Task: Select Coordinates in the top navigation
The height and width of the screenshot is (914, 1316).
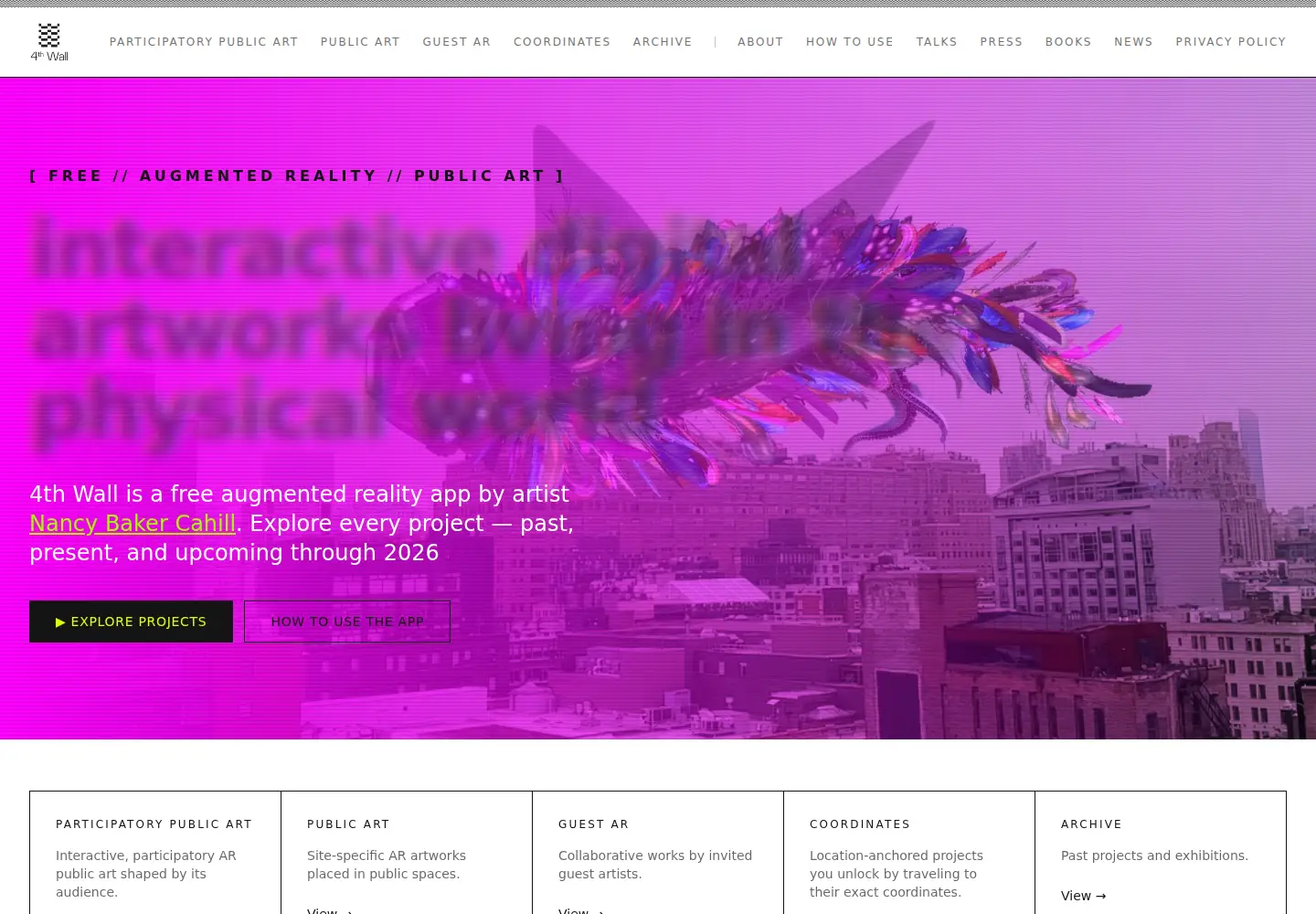Action: tap(562, 42)
